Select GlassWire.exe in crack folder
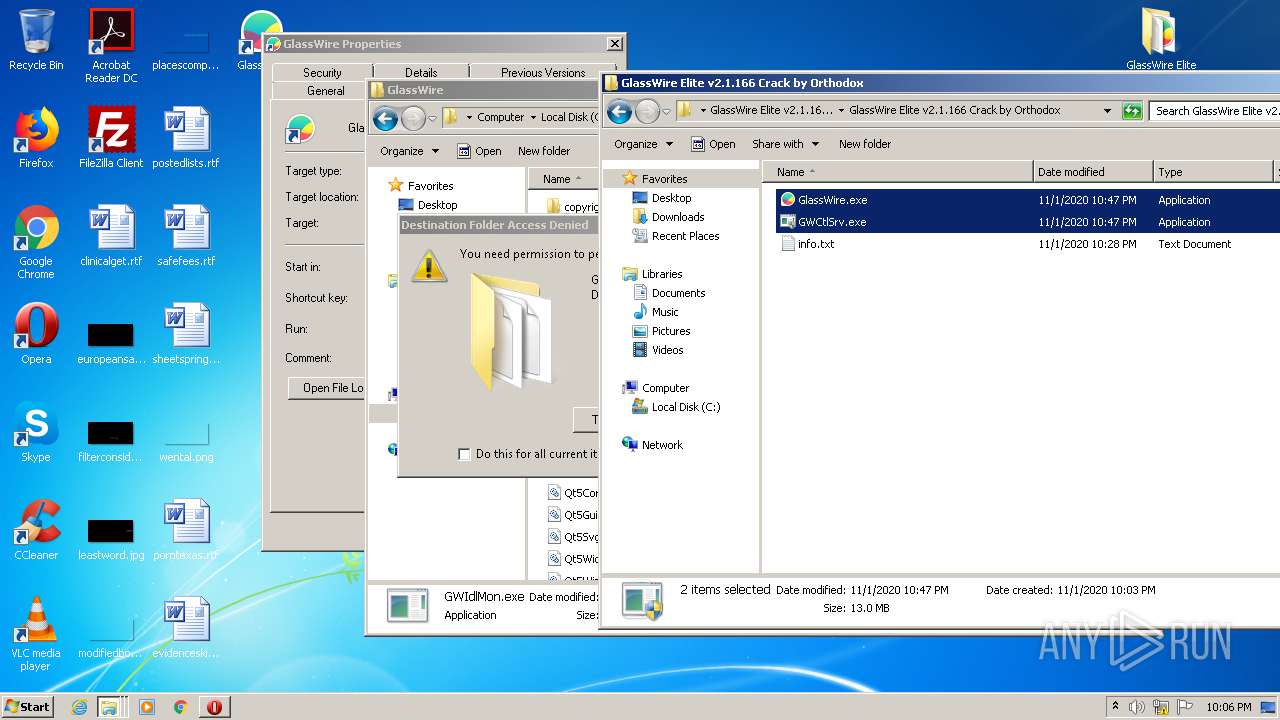This screenshot has width=1280, height=720. (832, 200)
